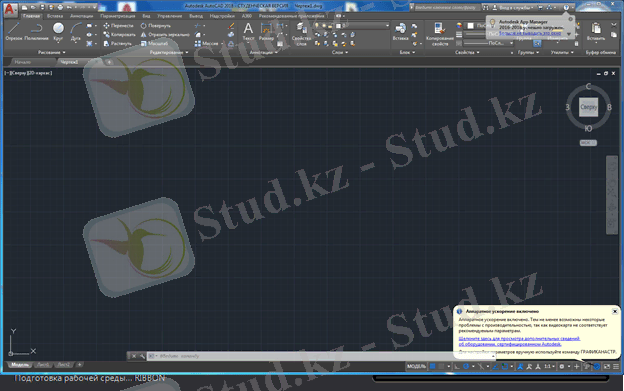This screenshot has width=624, height=391.
Task: Toggle snap mode in status bar
Action: click(x=441, y=366)
